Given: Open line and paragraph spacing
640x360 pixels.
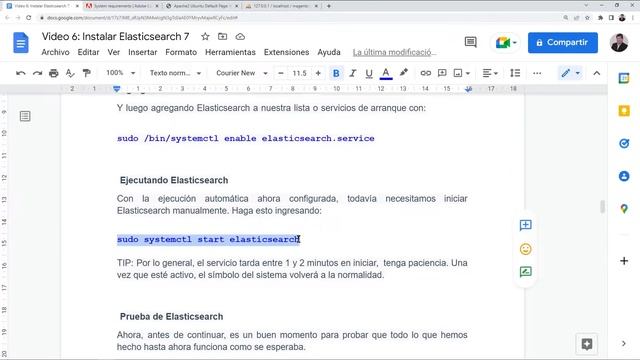Looking at the screenshot, I should pos(515,73).
